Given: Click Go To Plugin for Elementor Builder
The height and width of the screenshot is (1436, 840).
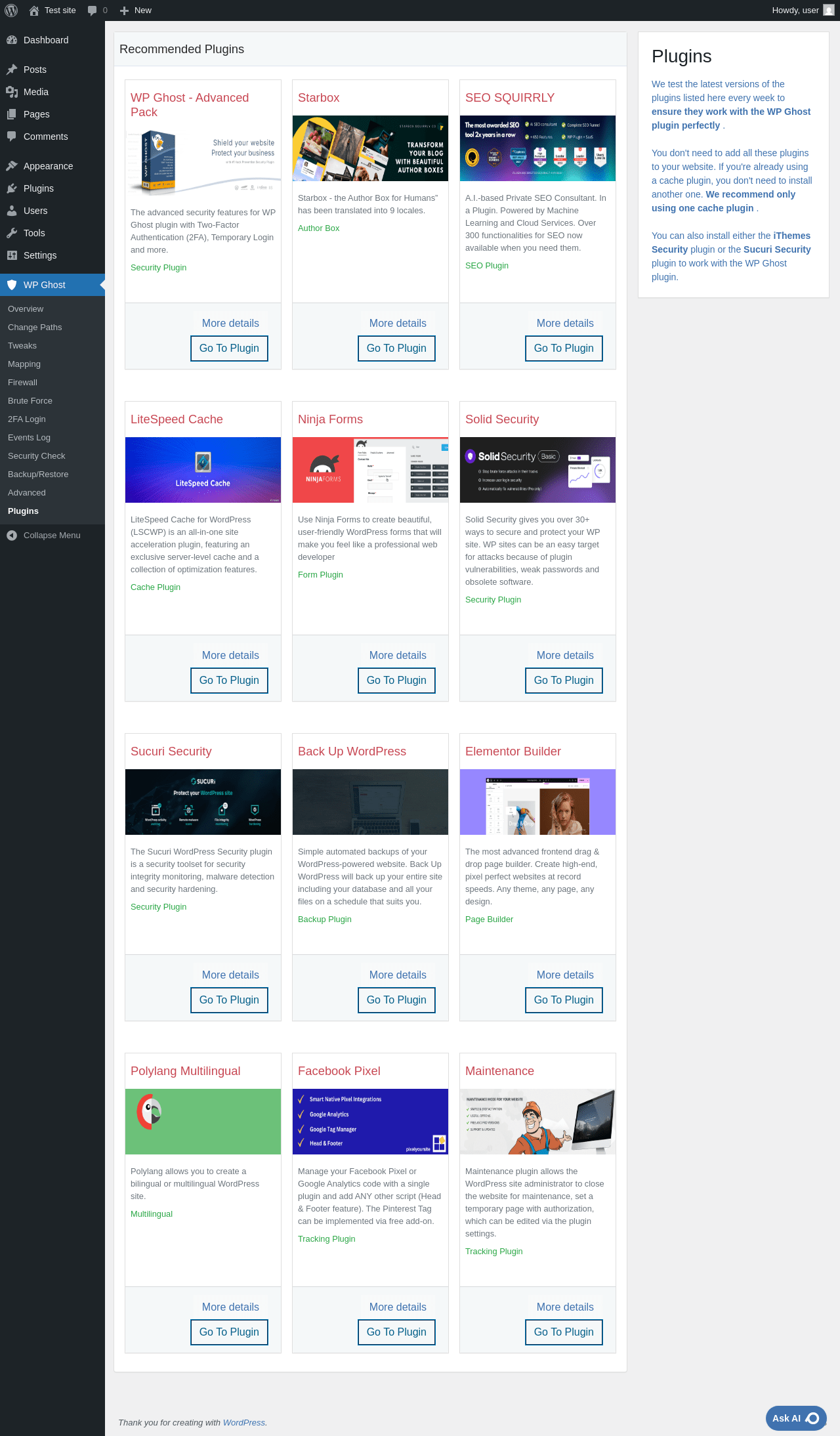Looking at the screenshot, I should pyautogui.click(x=564, y=1000).
